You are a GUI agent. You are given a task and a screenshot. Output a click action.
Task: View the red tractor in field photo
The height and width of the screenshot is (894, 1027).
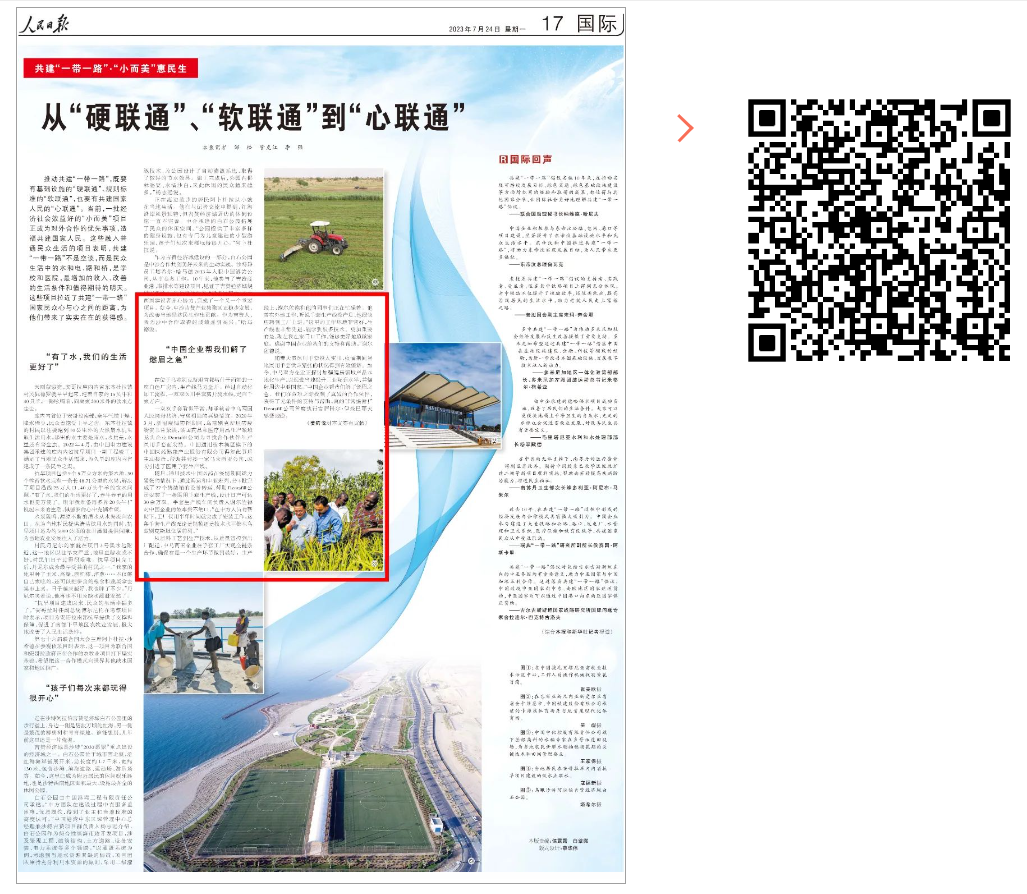coord(324,229)
